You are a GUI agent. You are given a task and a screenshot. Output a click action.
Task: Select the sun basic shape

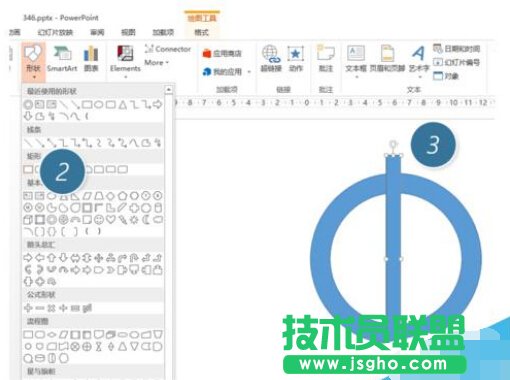(134, 220)
